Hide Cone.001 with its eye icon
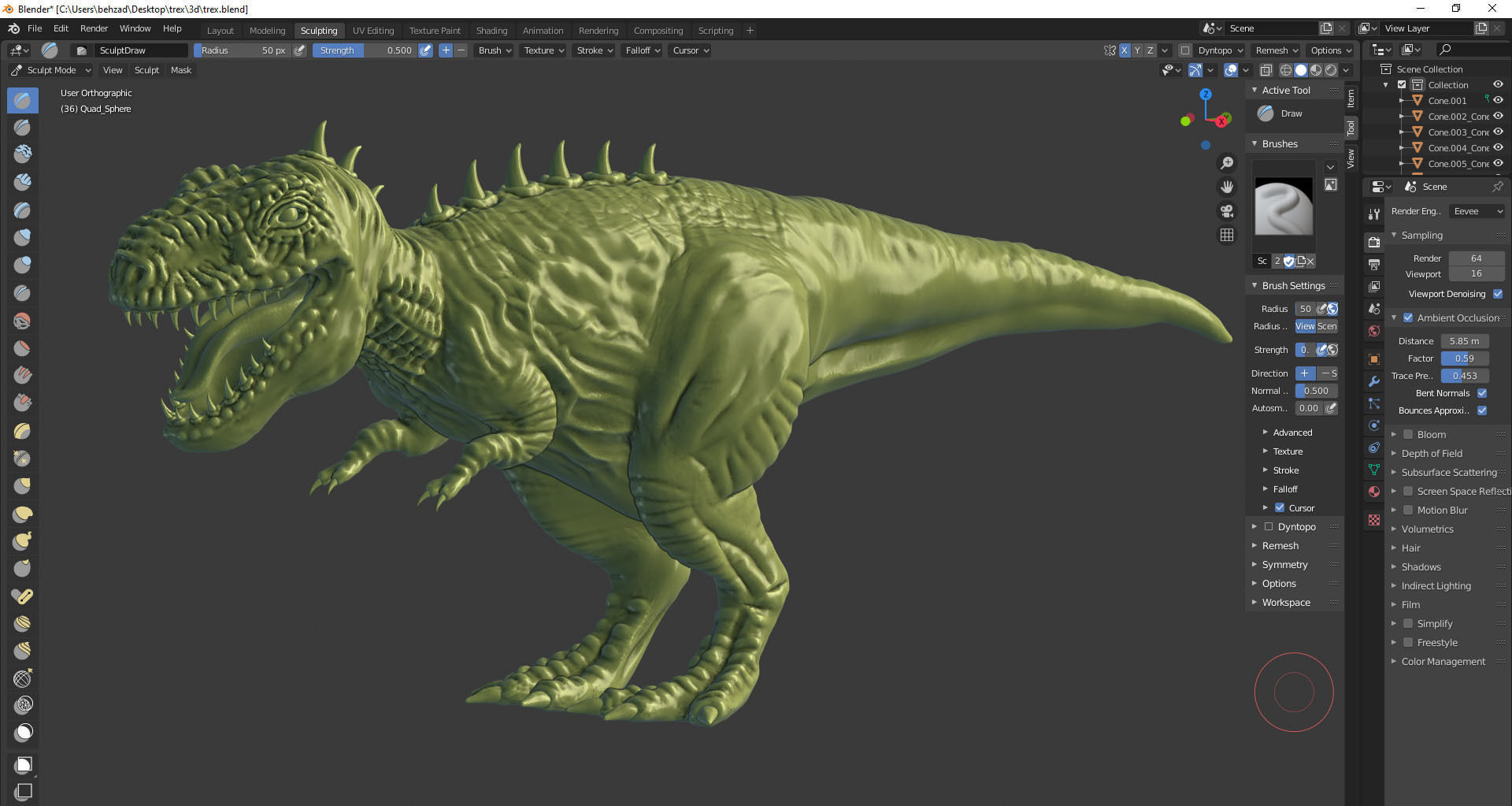 click(1498, 100)
